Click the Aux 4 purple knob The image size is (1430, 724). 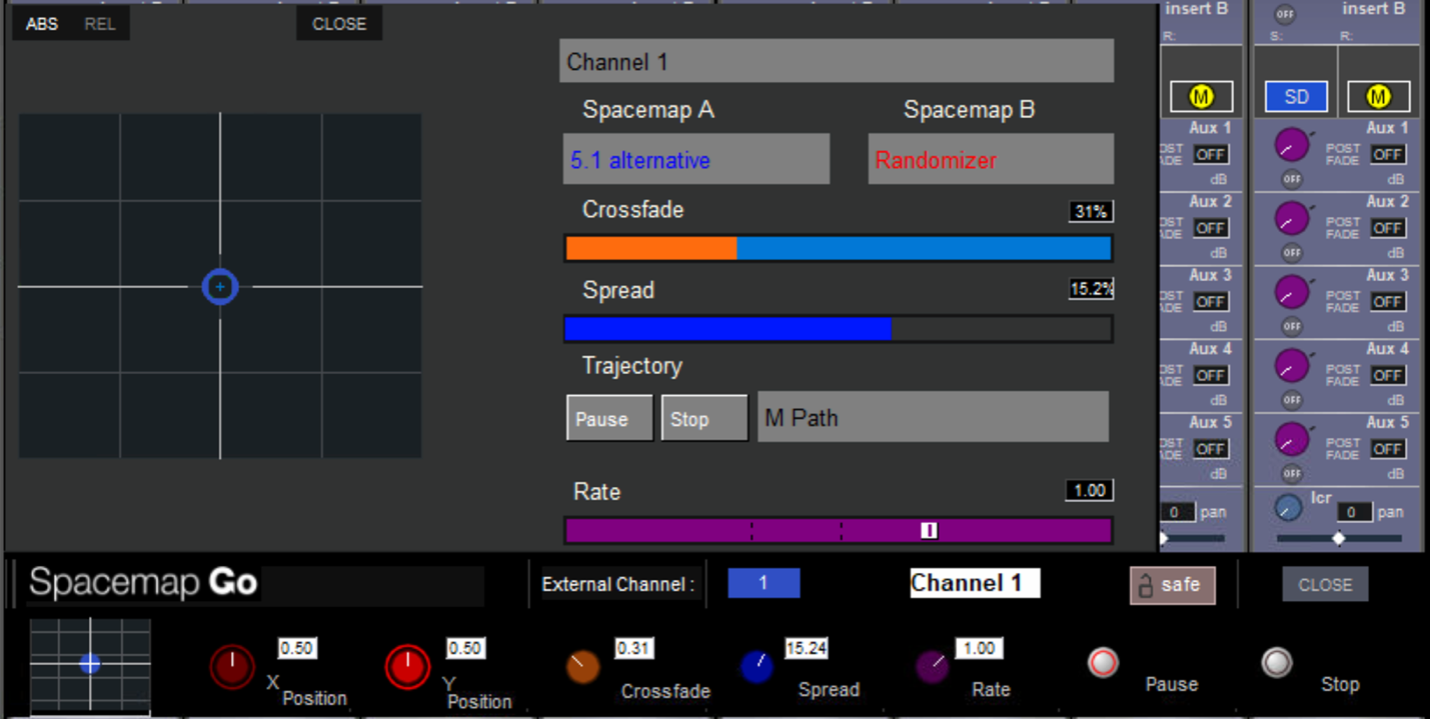[x=1292, y=366]
